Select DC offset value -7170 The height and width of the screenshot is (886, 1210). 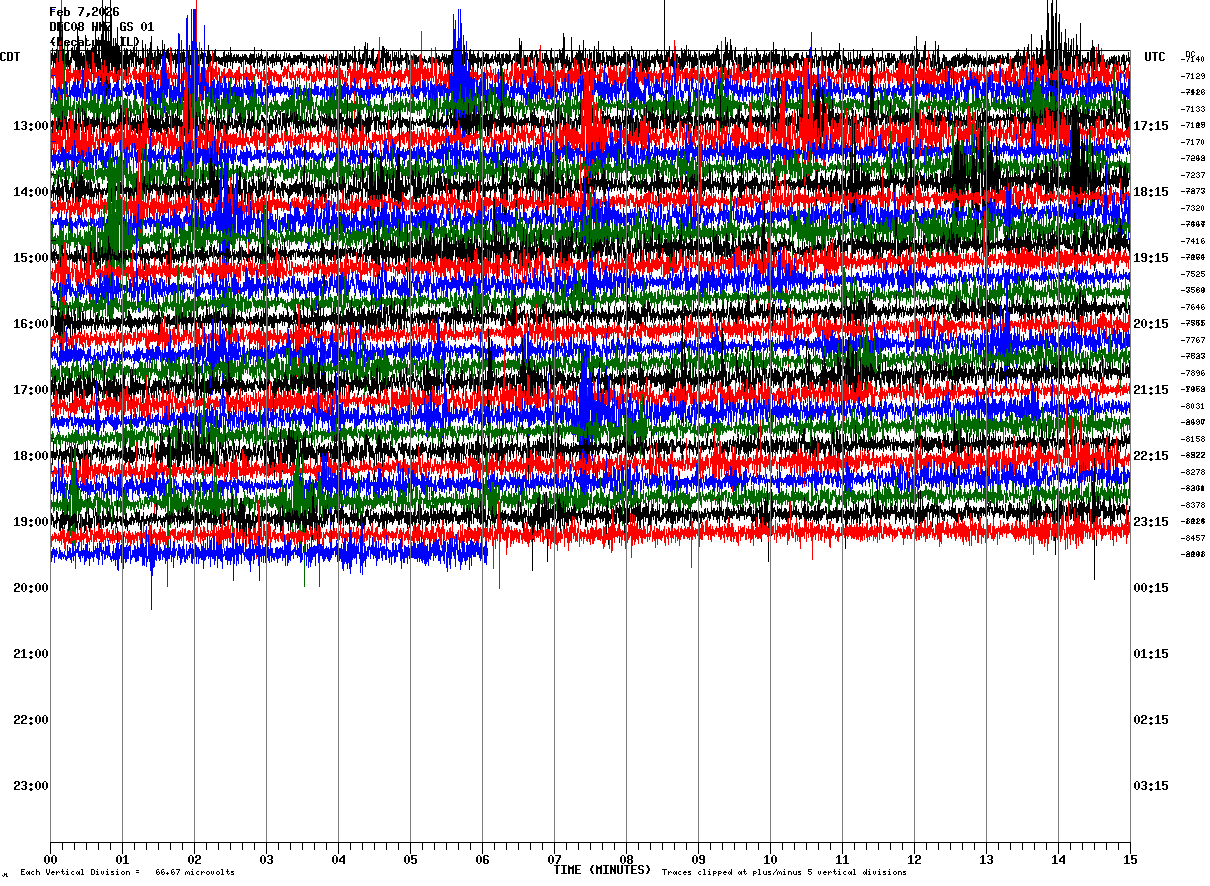pos(1194,142)
